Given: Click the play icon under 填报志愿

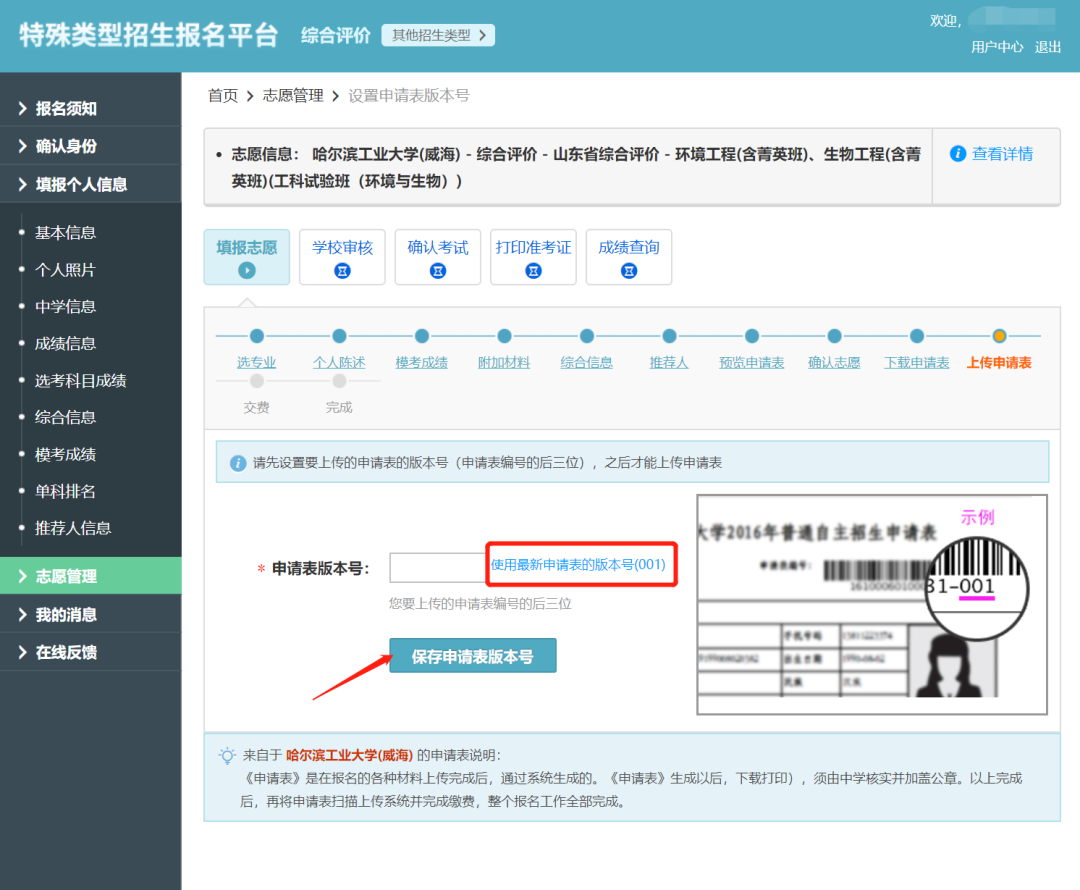Looking at the screenshot, I should tap(247, 271).
